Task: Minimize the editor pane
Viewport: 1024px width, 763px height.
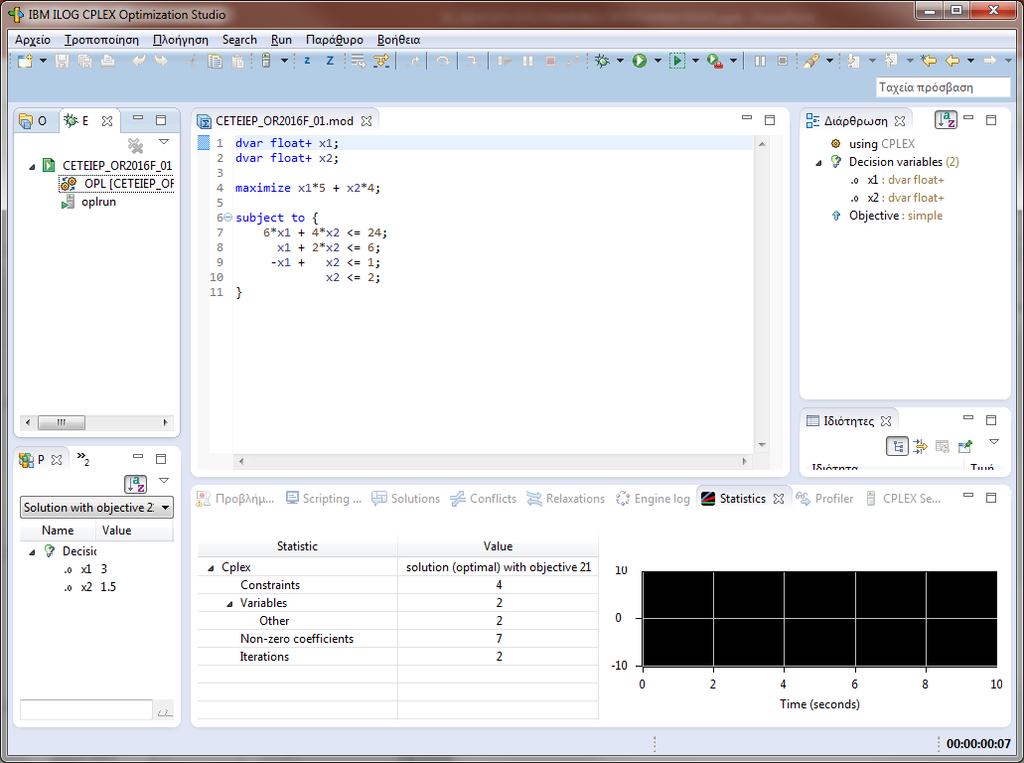Action: pos(746,118)
